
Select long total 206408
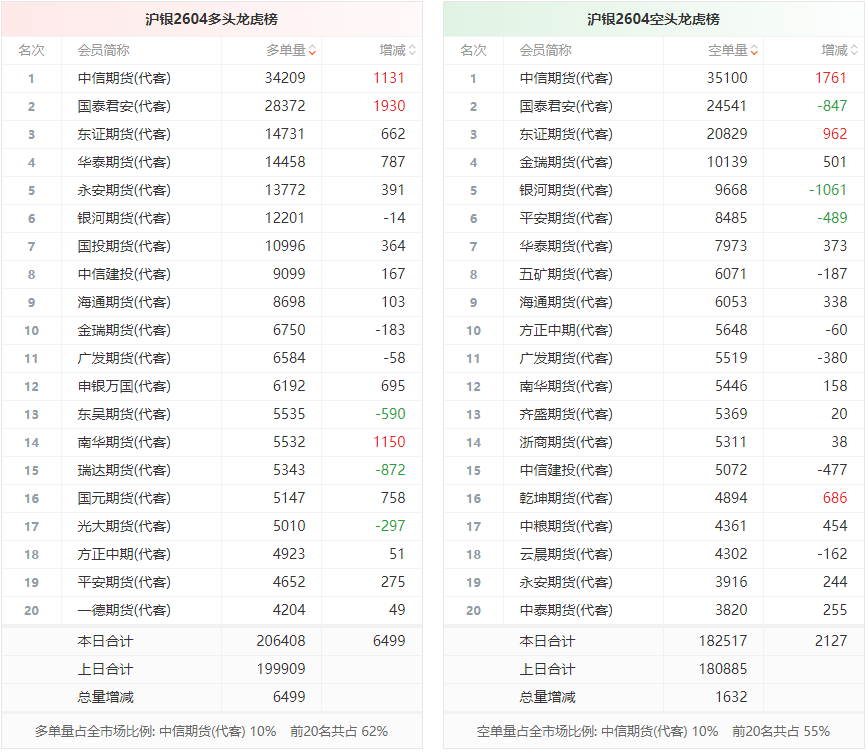tap(281, 641)
